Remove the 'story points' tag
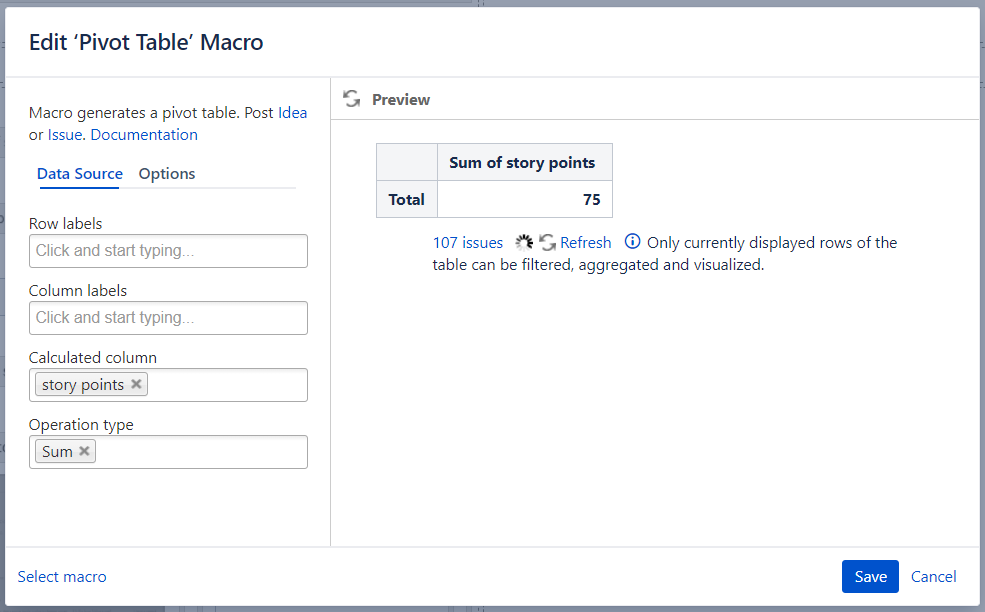The image size is (985, 612). pyautogui.click(x=137, y=384)
